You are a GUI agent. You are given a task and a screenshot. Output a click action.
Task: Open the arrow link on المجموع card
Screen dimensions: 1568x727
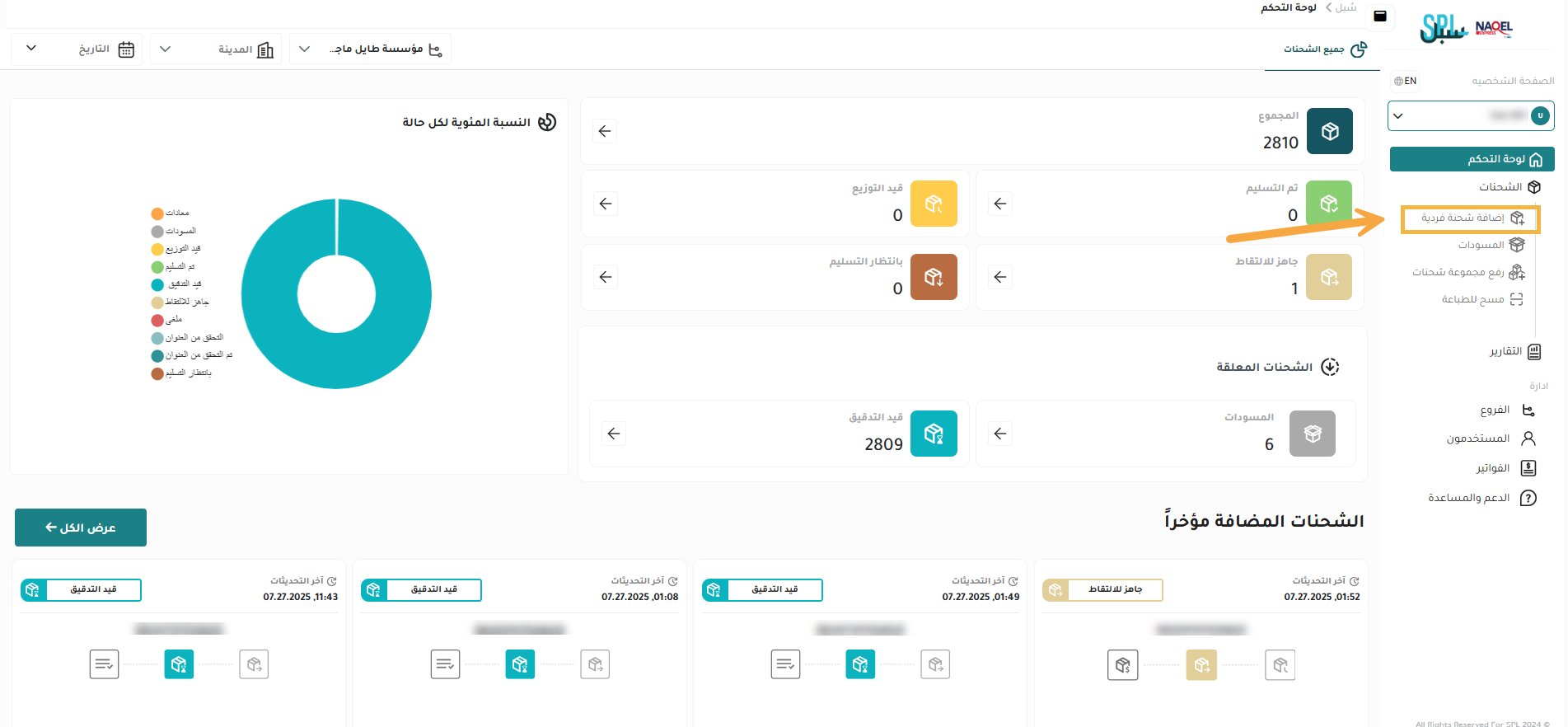(605, 131)
